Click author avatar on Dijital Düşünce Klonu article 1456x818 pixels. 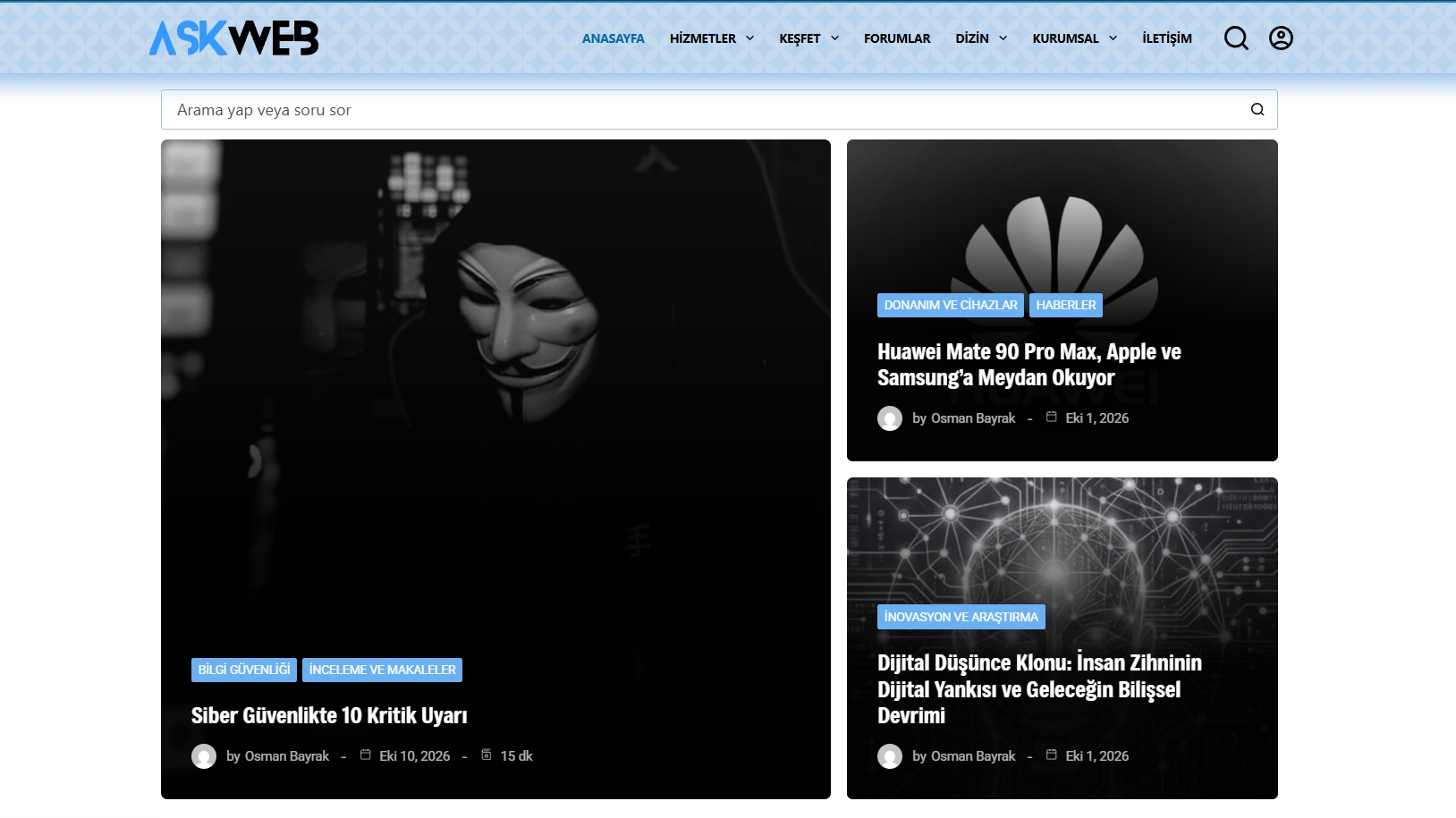coord(890,756)
